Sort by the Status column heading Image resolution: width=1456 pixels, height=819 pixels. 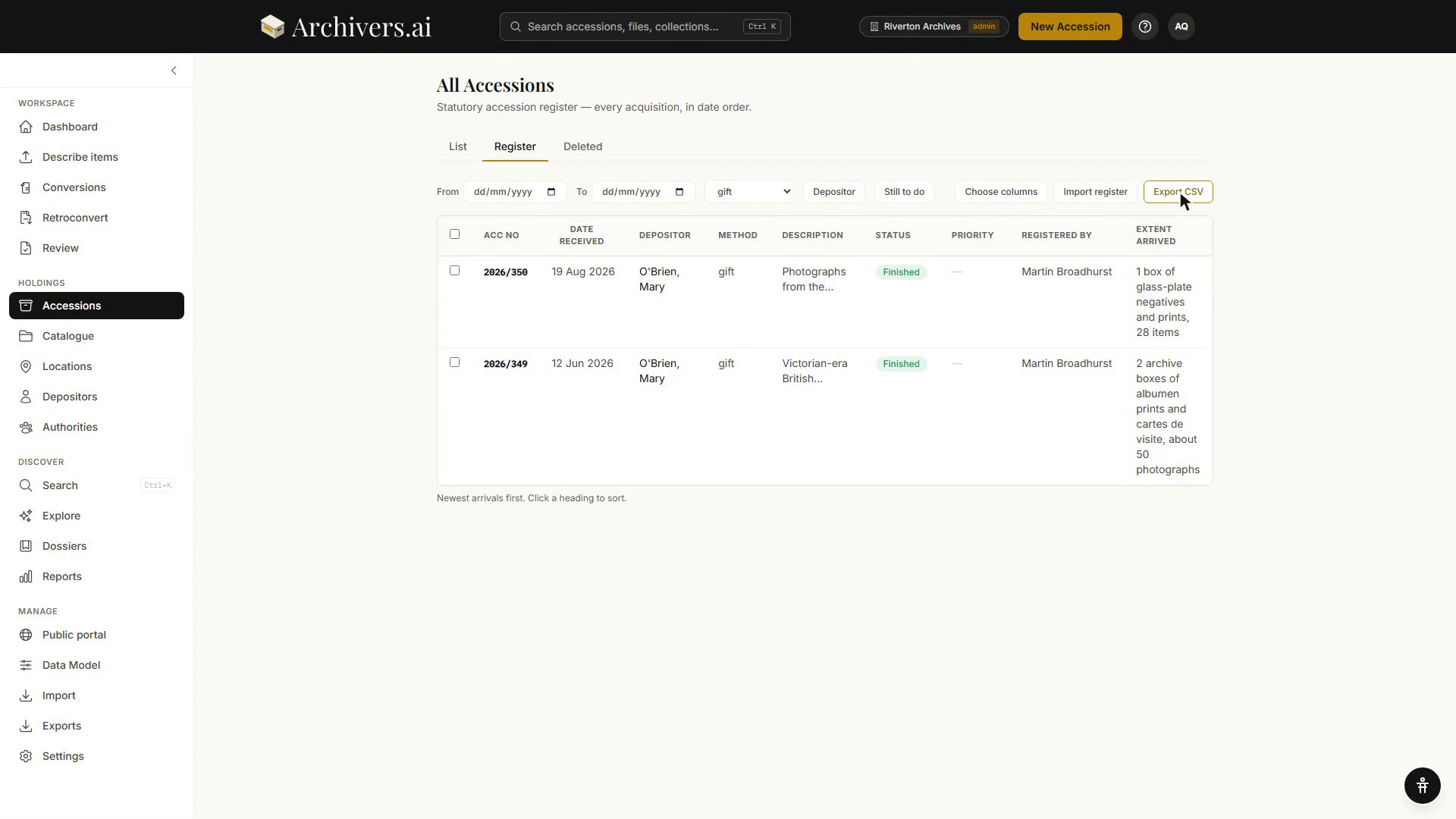pyautogui.click(x=893, y=235)
